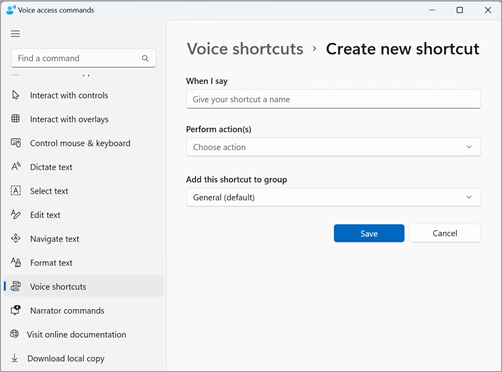Open Interact with controls section
This screenshot has width=502, height=372.
84,95
